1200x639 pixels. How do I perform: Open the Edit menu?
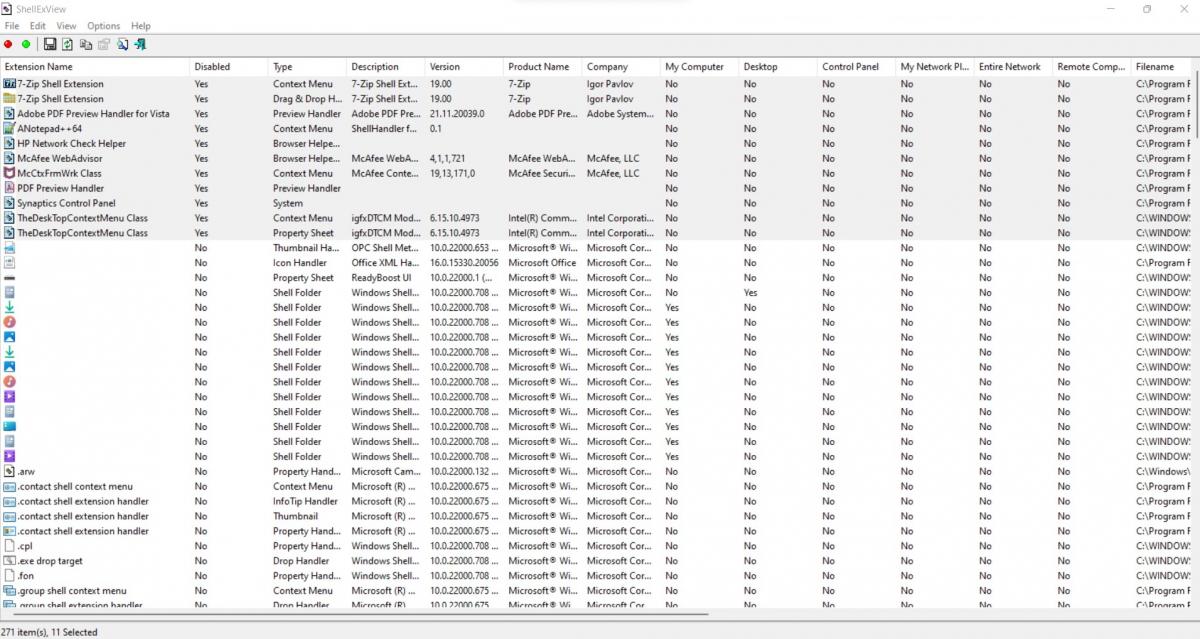tap(38, 26)
